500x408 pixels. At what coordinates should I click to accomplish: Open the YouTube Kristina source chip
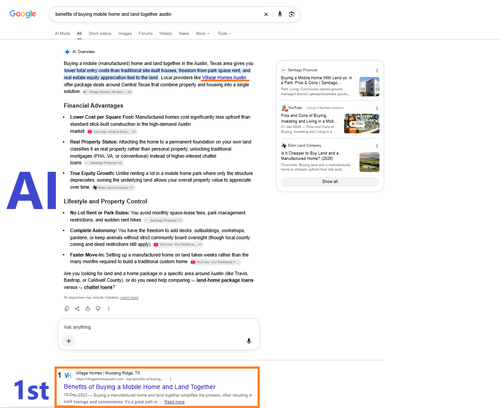point(112,132)
